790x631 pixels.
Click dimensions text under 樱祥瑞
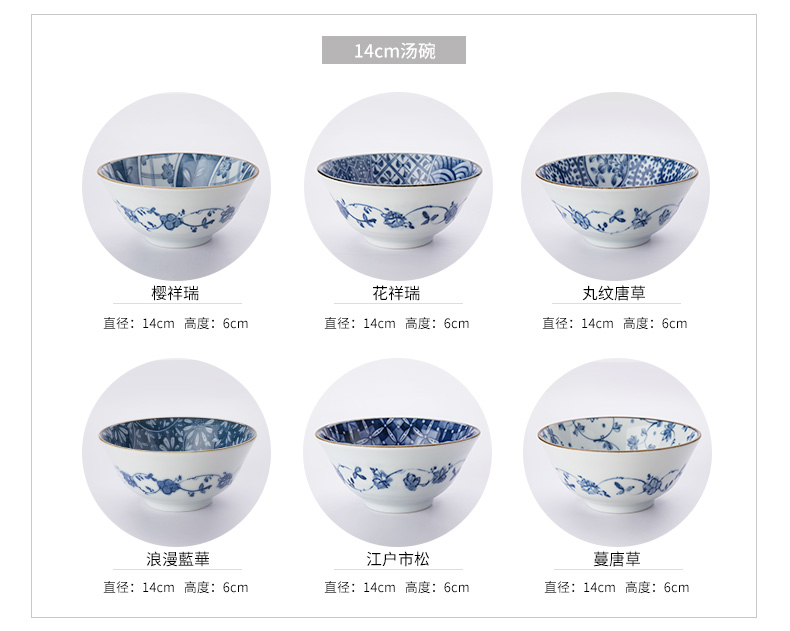pos(176,324)
